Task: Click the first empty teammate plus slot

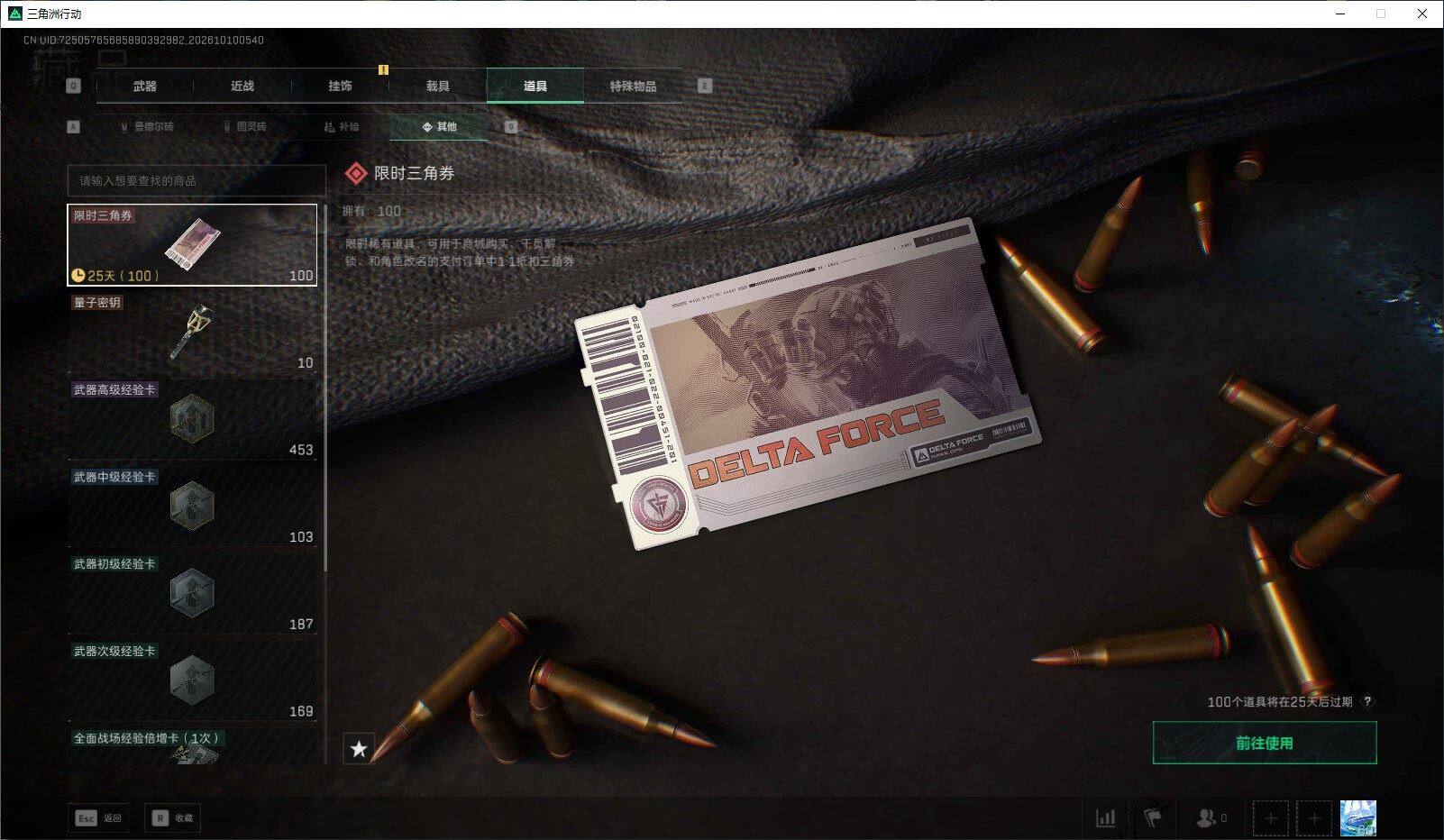Action: (x=1270, y=818)
